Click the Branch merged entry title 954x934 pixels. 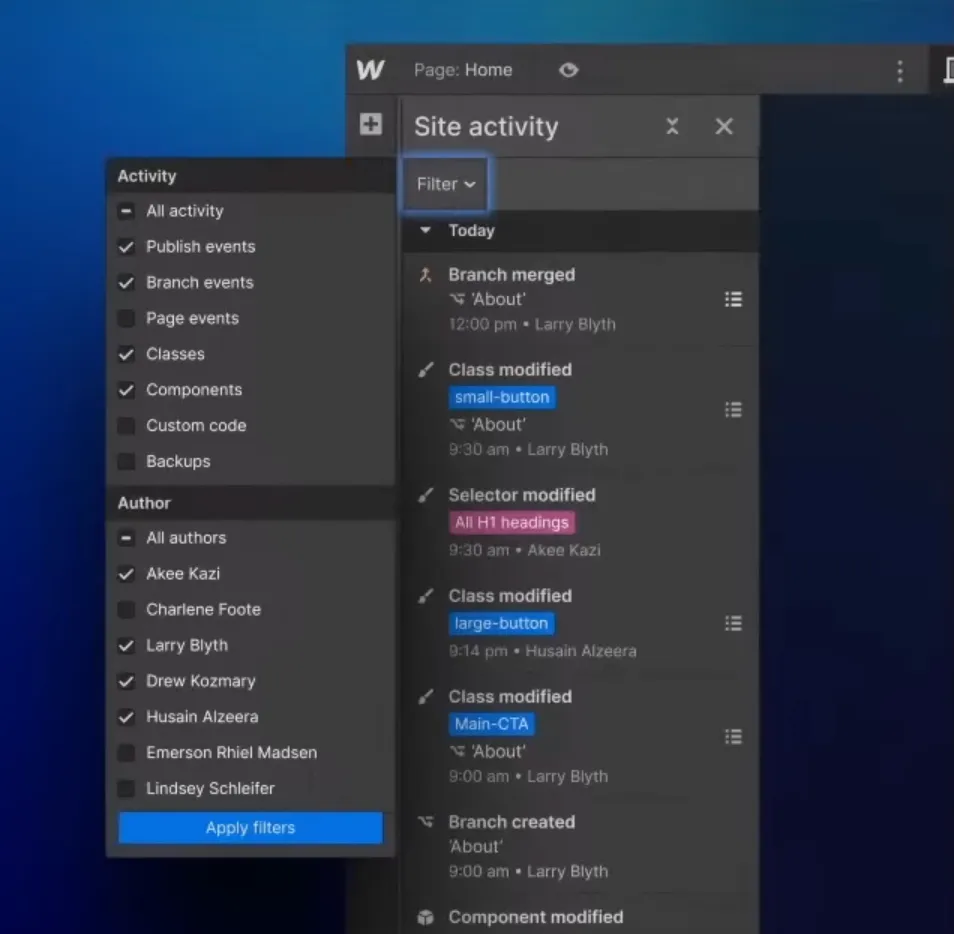[x=512, y=275]
